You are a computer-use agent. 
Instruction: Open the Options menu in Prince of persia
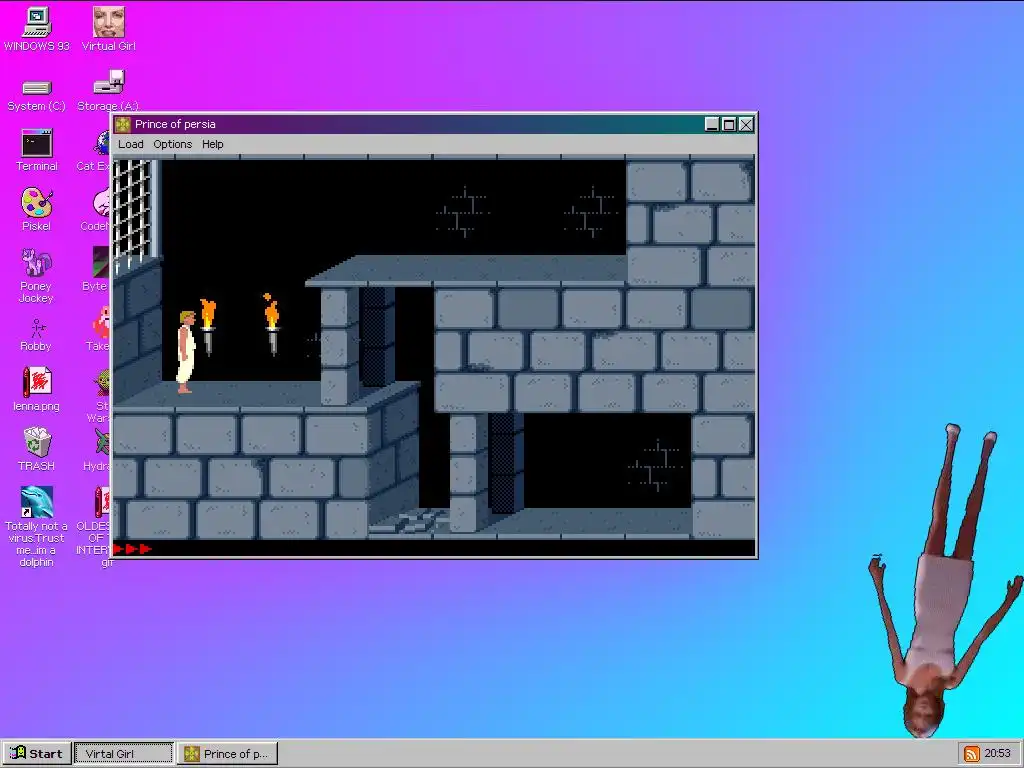coord(172,144)
